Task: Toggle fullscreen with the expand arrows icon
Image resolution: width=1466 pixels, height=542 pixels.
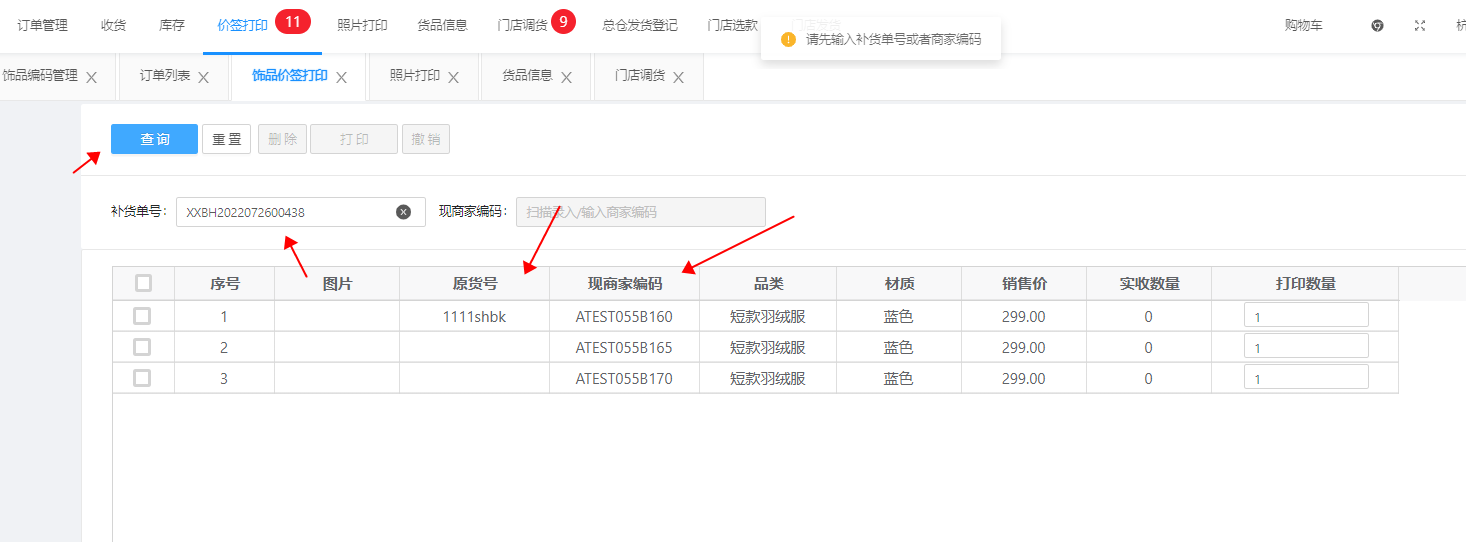Action: point(1420,26)
